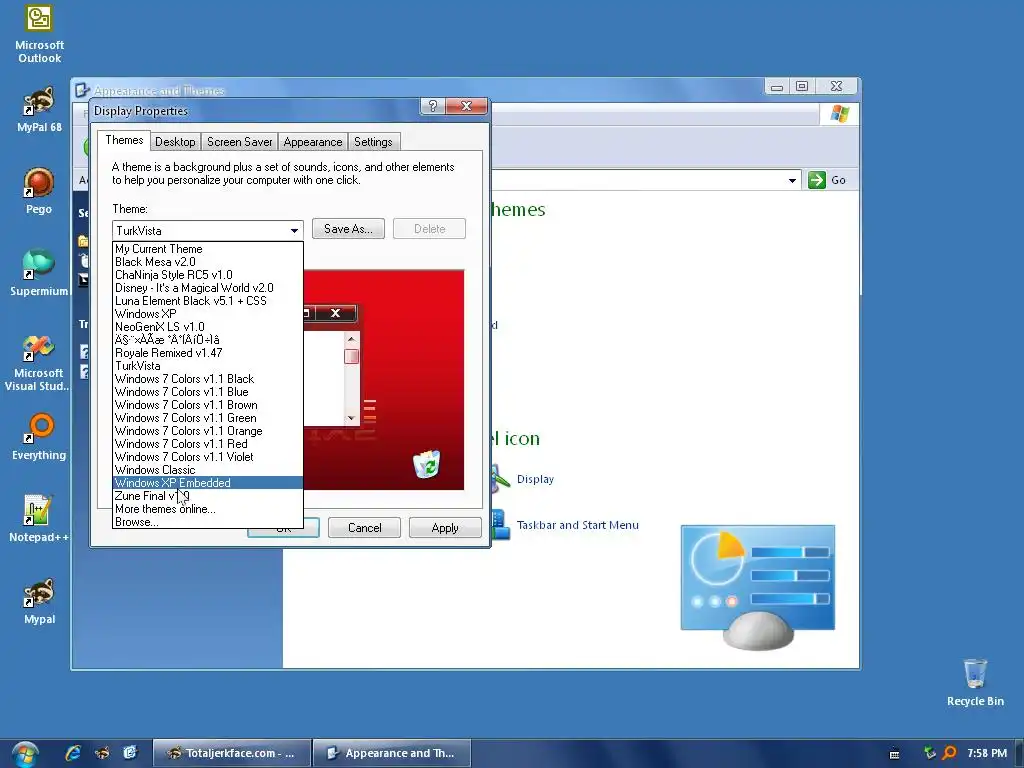
Task: Select Luna Element Black v5.1 + CSS
Action: point(208,301)
